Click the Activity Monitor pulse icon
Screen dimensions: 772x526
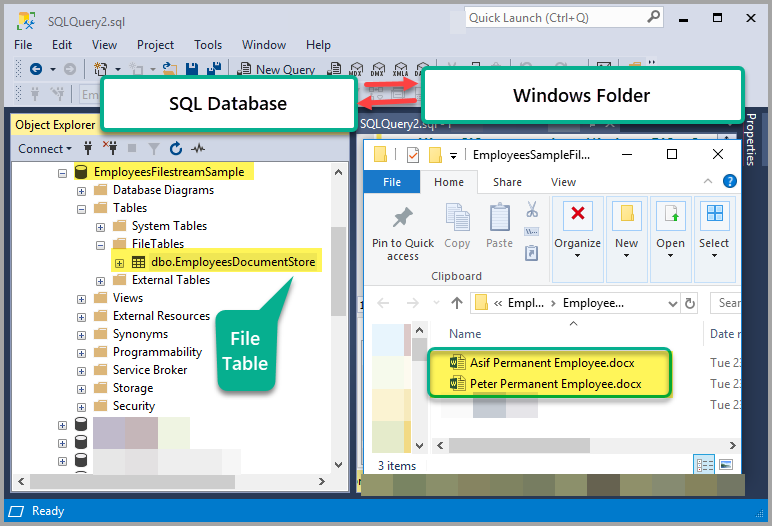click(198, 148)
